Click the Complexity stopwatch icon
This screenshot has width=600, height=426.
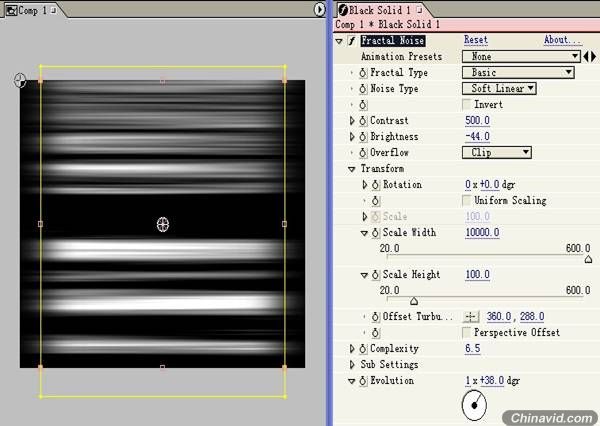click(x=363, y=349)
